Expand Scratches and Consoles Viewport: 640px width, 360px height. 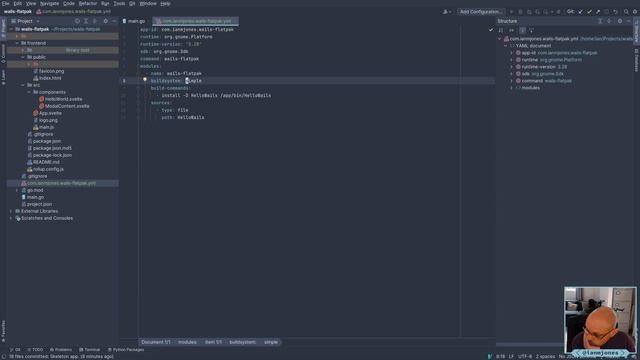coord(11,218)
